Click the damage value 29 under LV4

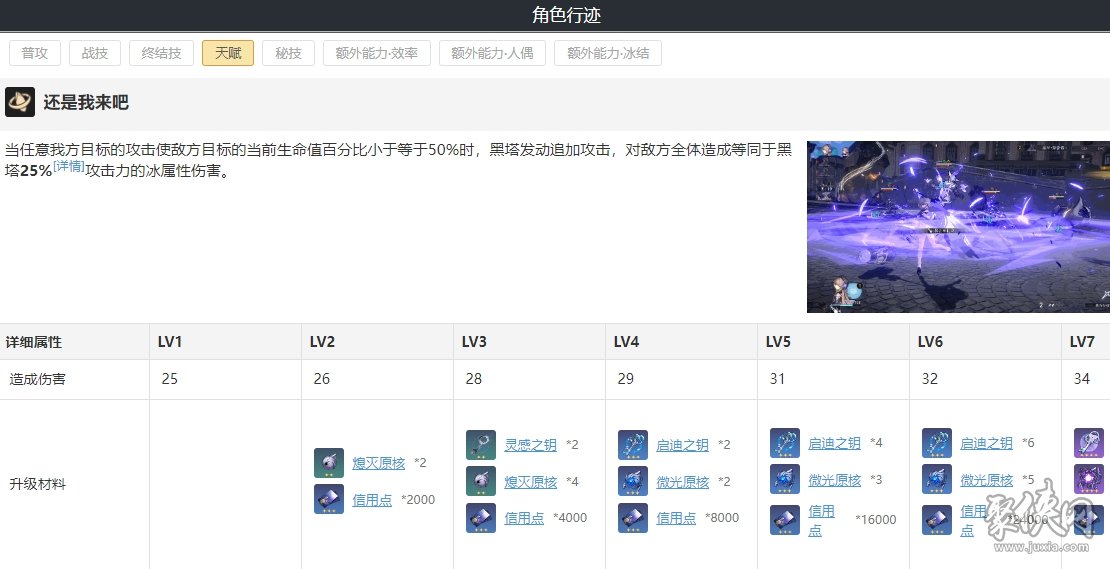pos(626,379)
